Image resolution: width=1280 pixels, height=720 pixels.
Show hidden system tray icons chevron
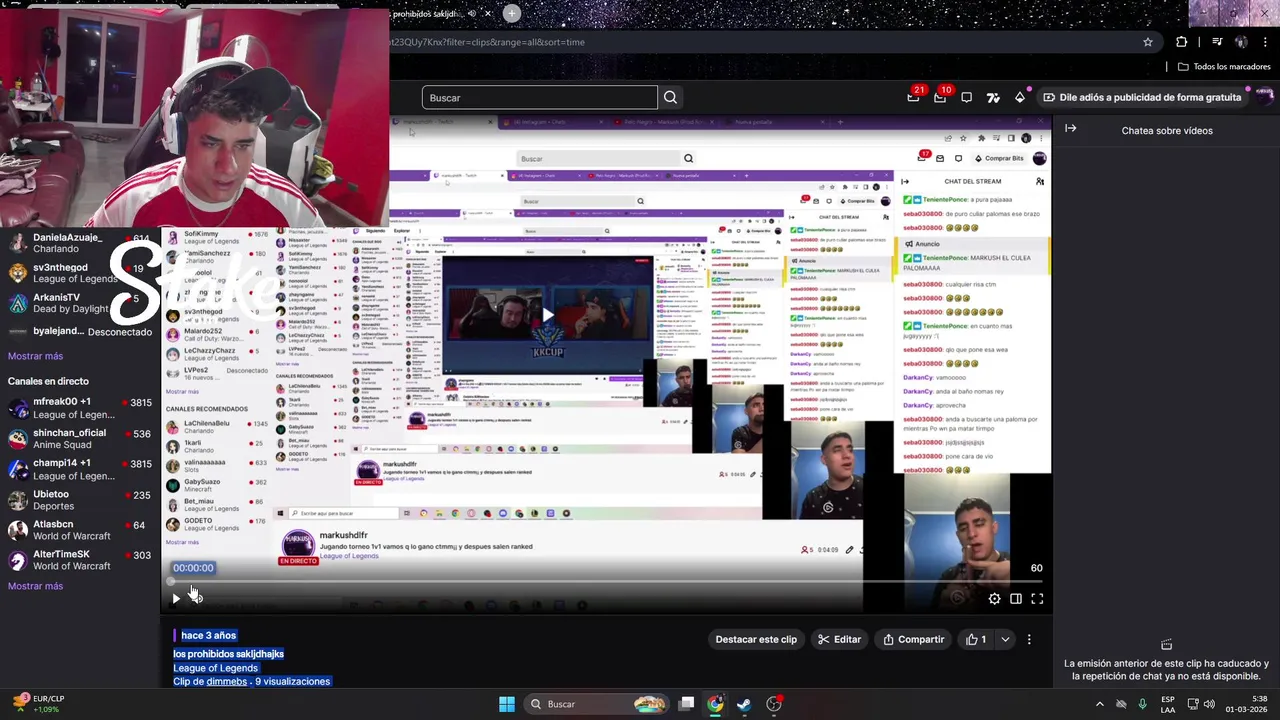point(1100,704)
